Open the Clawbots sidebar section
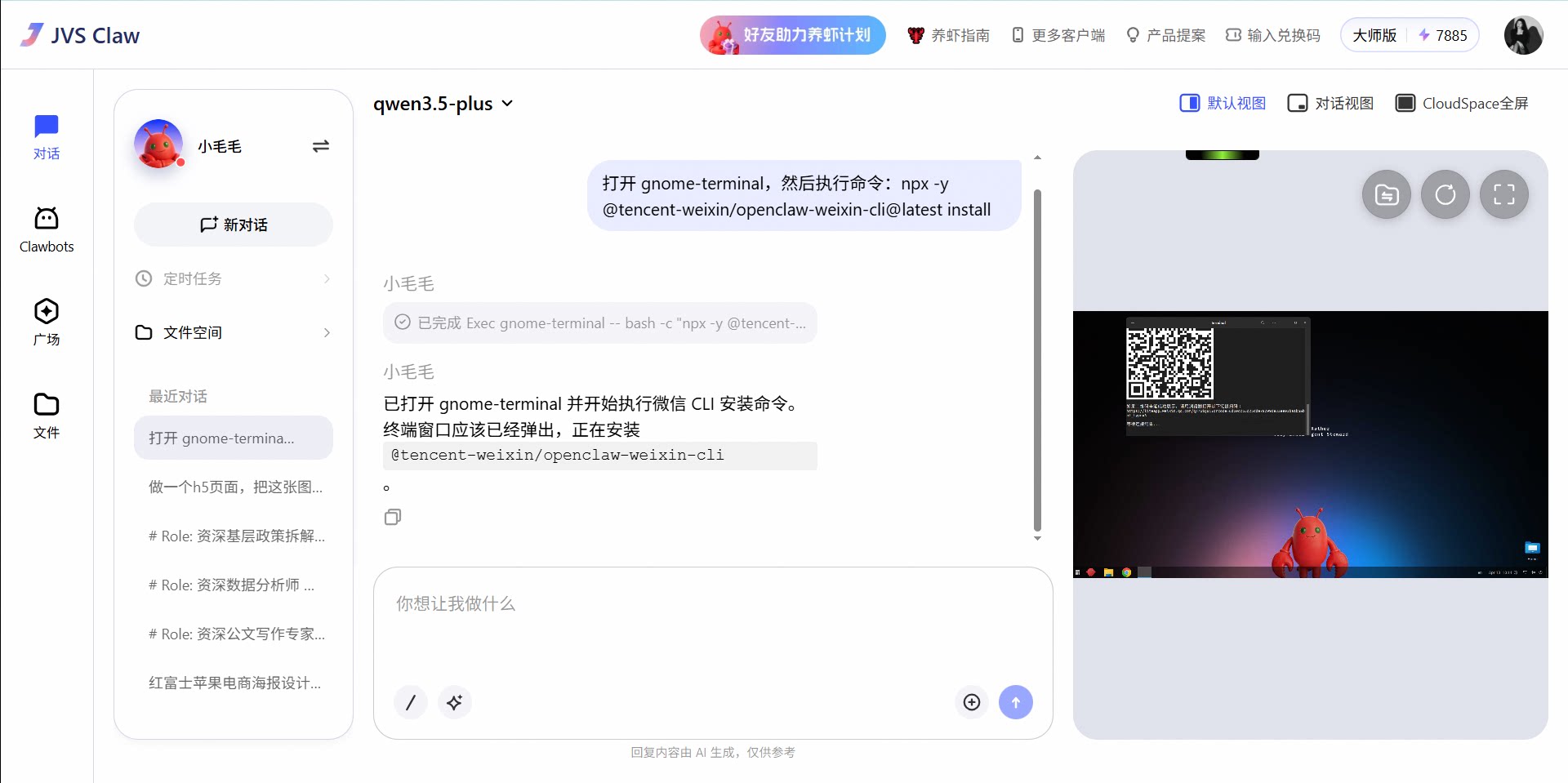 (47, 229)
